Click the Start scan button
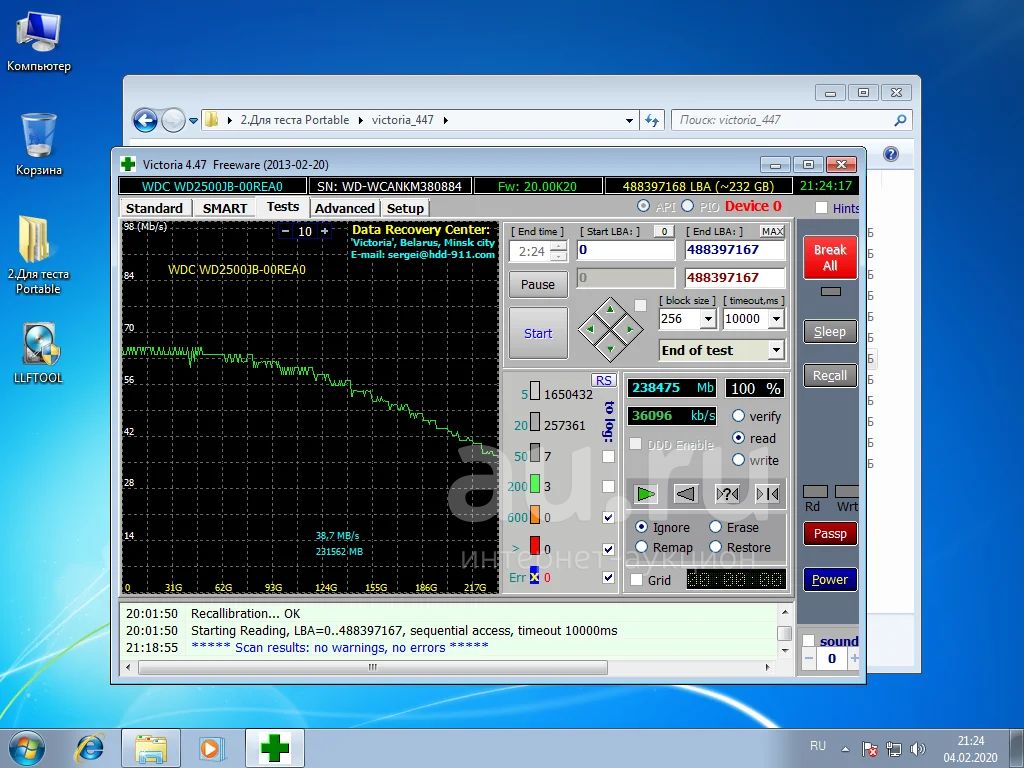 coord(538,333)
